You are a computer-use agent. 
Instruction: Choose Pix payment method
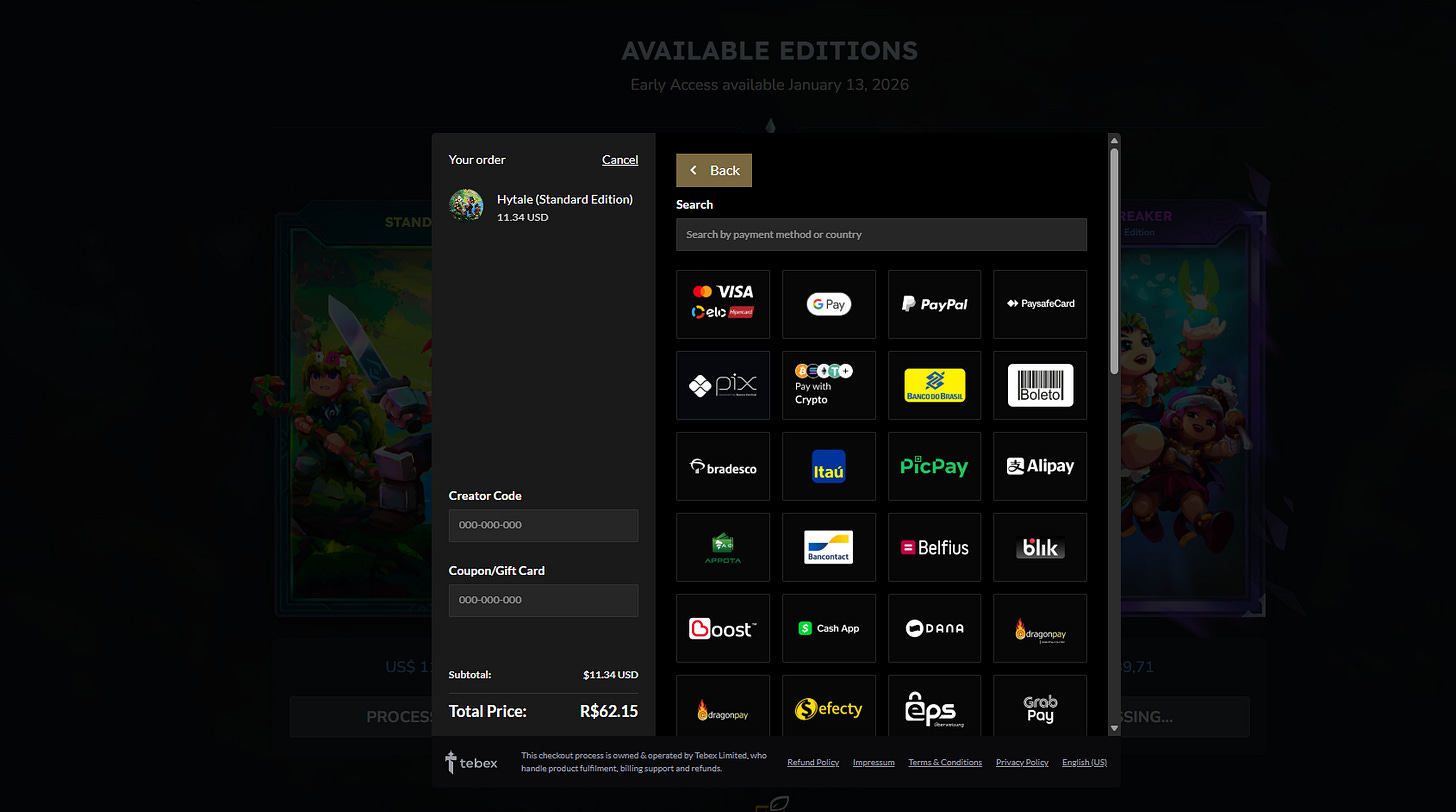point(723,385)
